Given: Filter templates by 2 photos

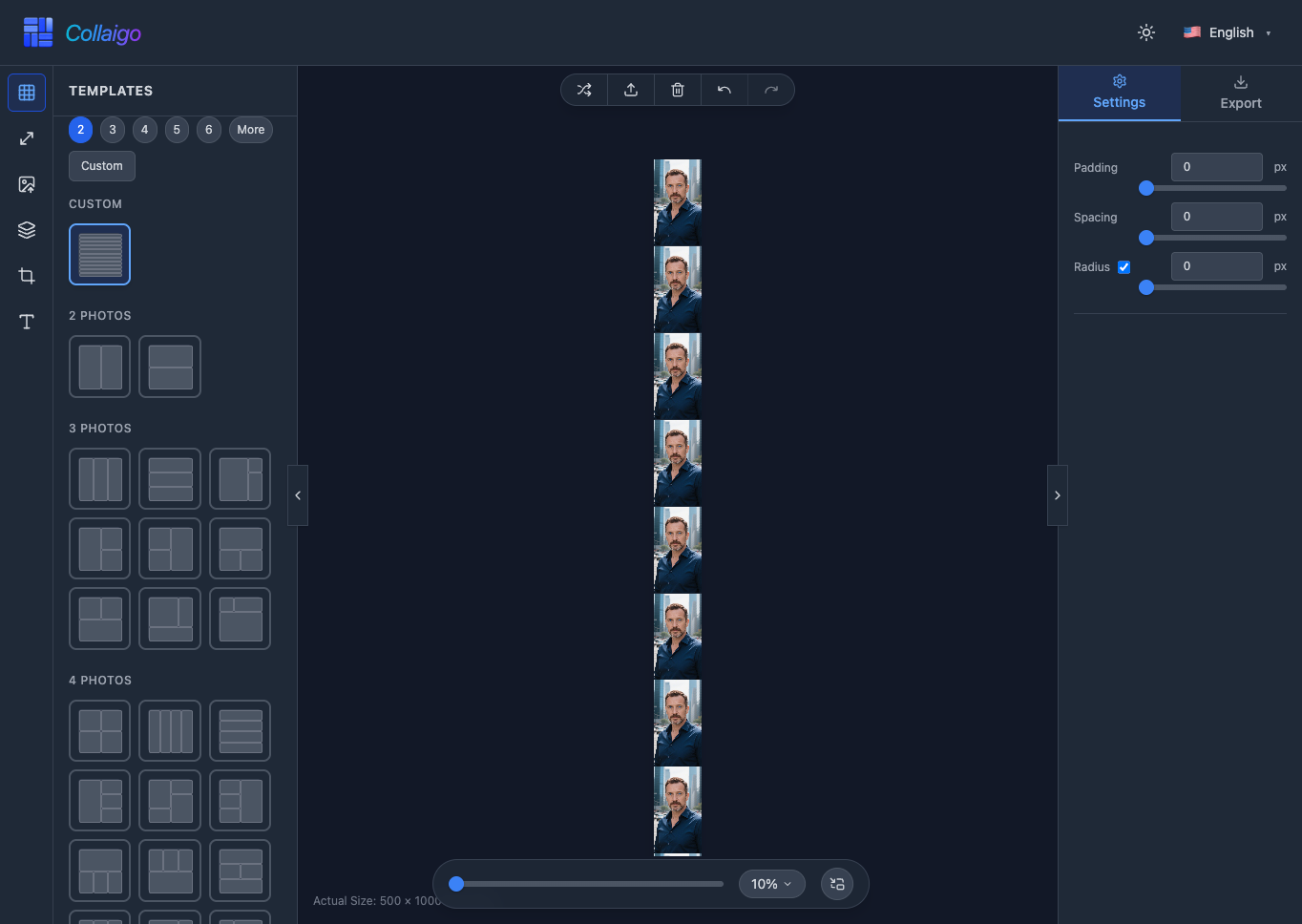Looking at the screenshot, I should 81,130.
